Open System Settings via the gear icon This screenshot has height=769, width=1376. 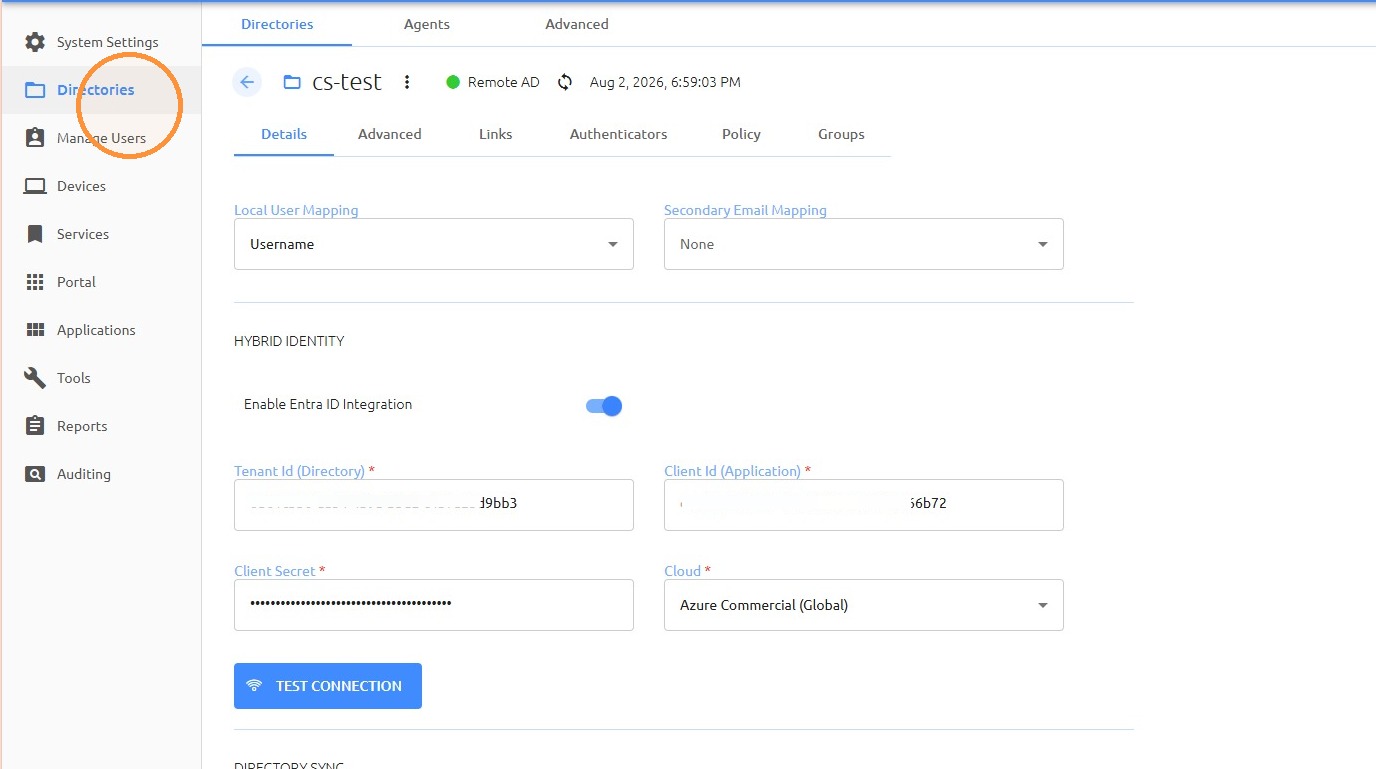pos(35,42)
